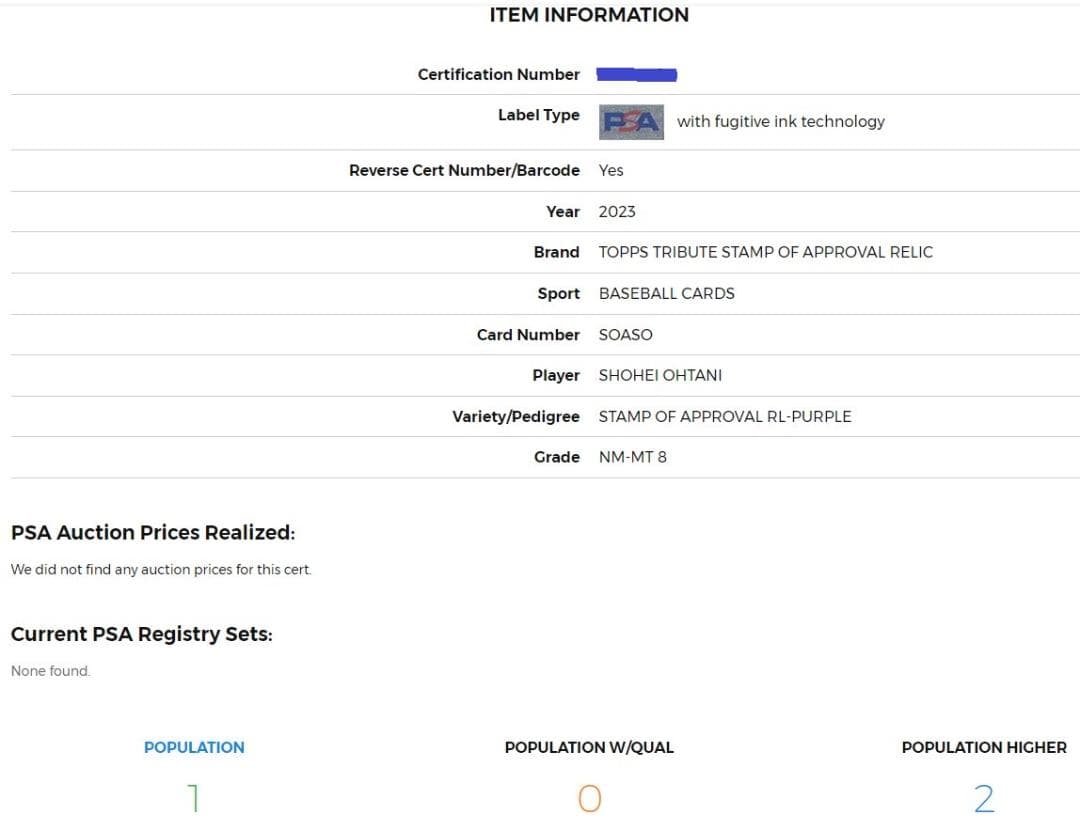Open the blue POPULATION link
Viewport: 1080px width, 830px height.
[x=194, y=747]
